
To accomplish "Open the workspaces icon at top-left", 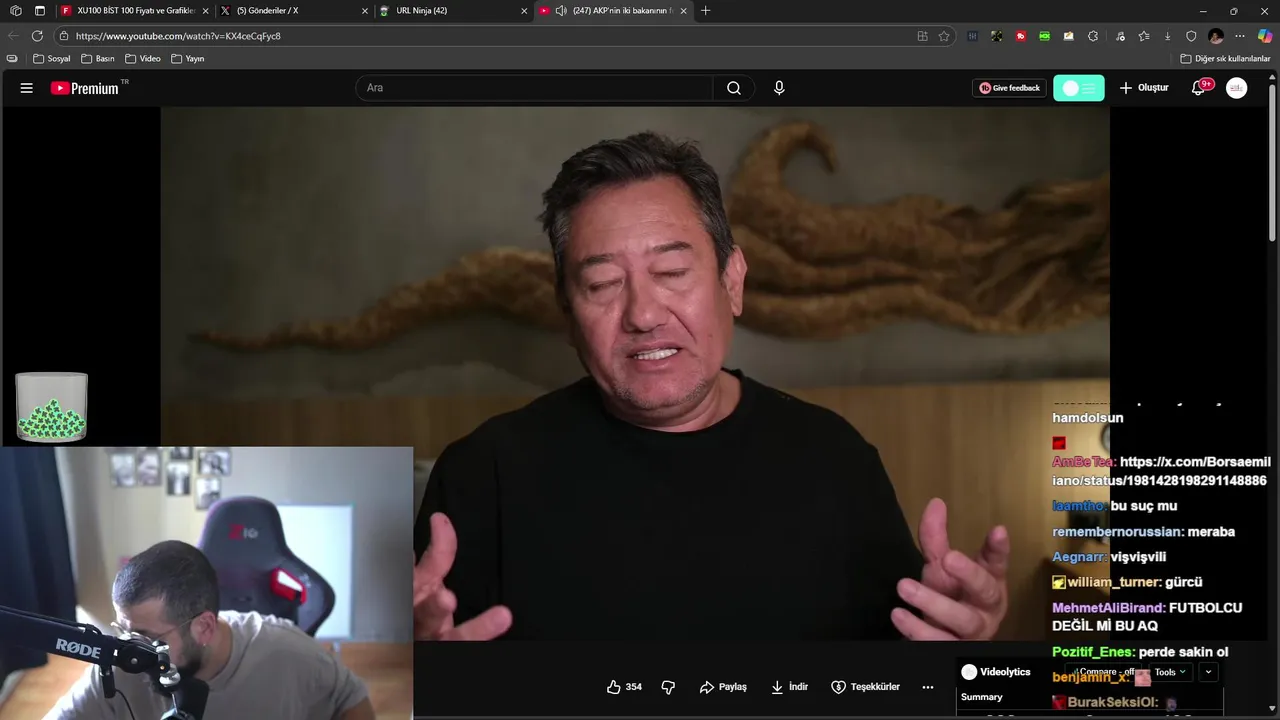I will 15,11.
